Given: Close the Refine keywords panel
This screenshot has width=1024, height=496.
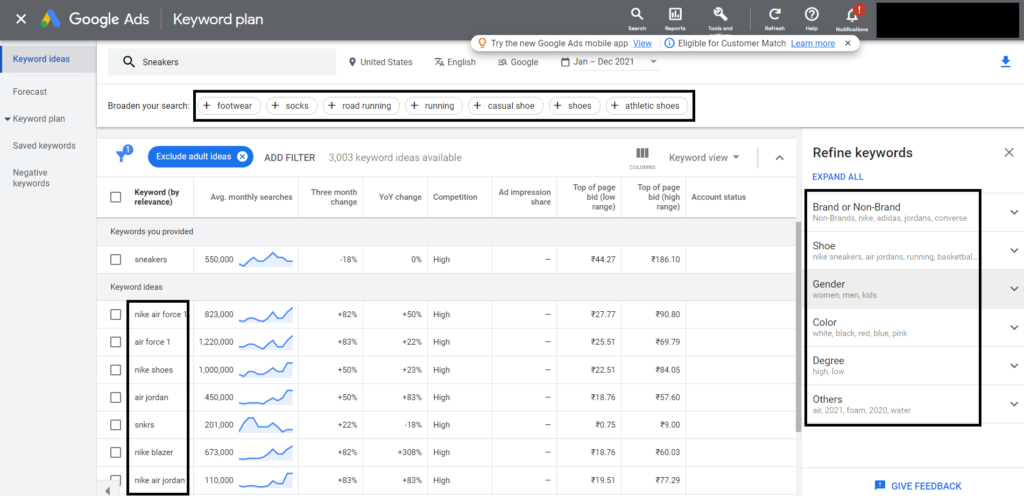Looking at the screenshot, I should [x=1009, y=153].
